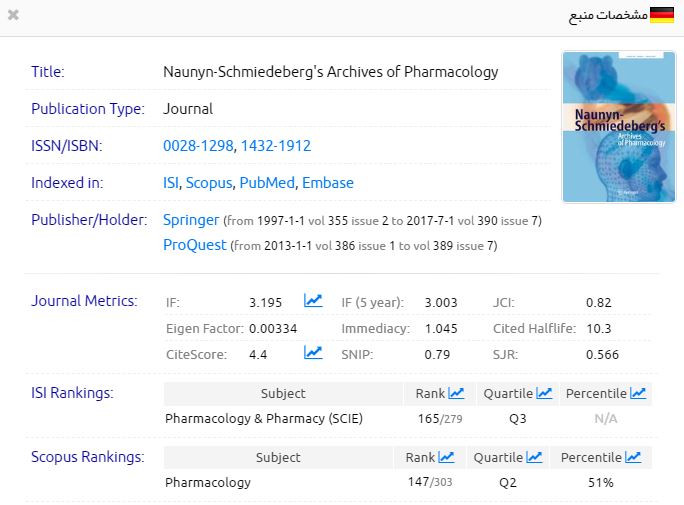Click the German flag icon
This screenshot has width=684, height=505.
[x=662, y=15]
